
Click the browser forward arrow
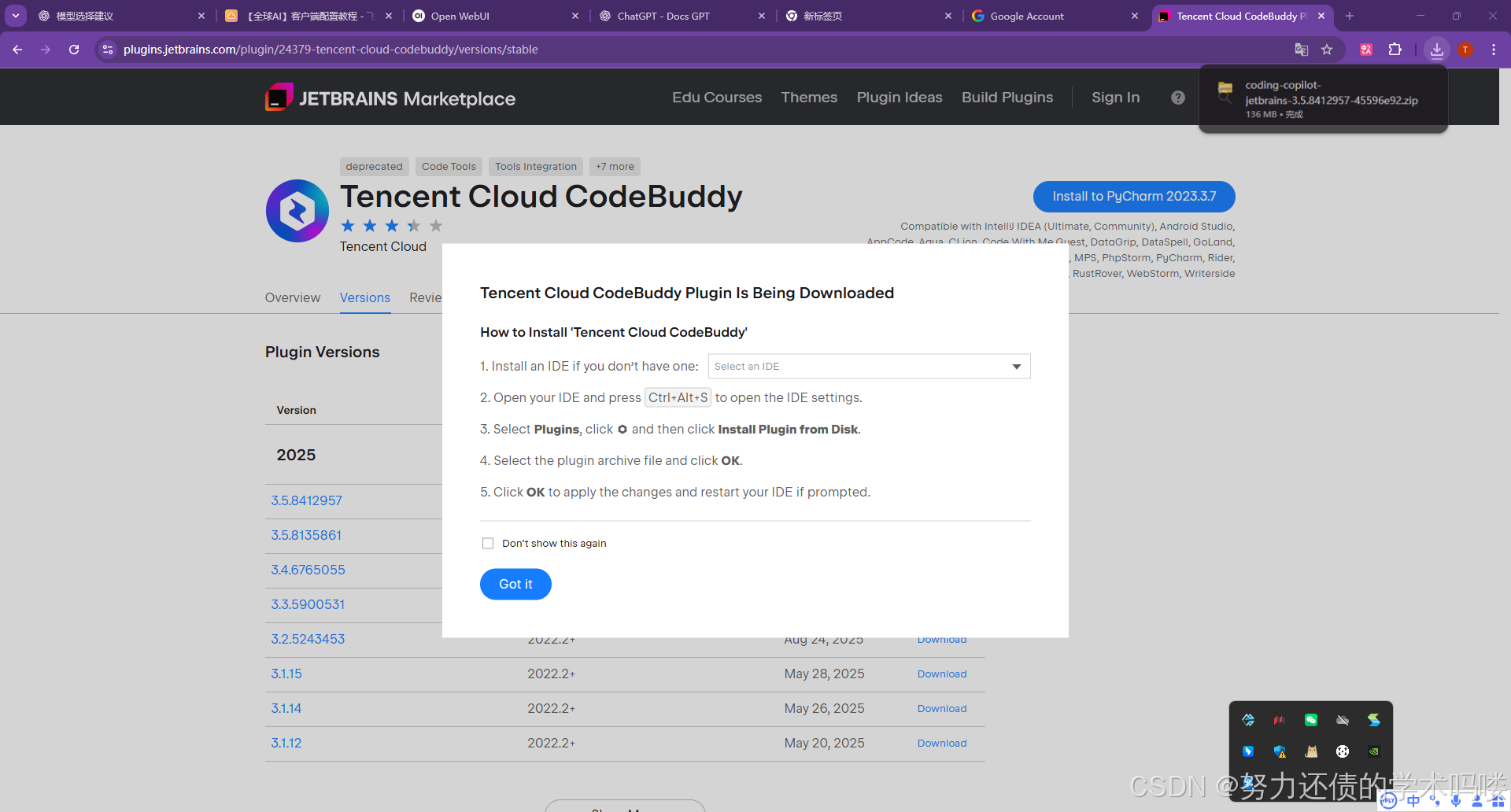pyautogui.click(x=46, y=50)
